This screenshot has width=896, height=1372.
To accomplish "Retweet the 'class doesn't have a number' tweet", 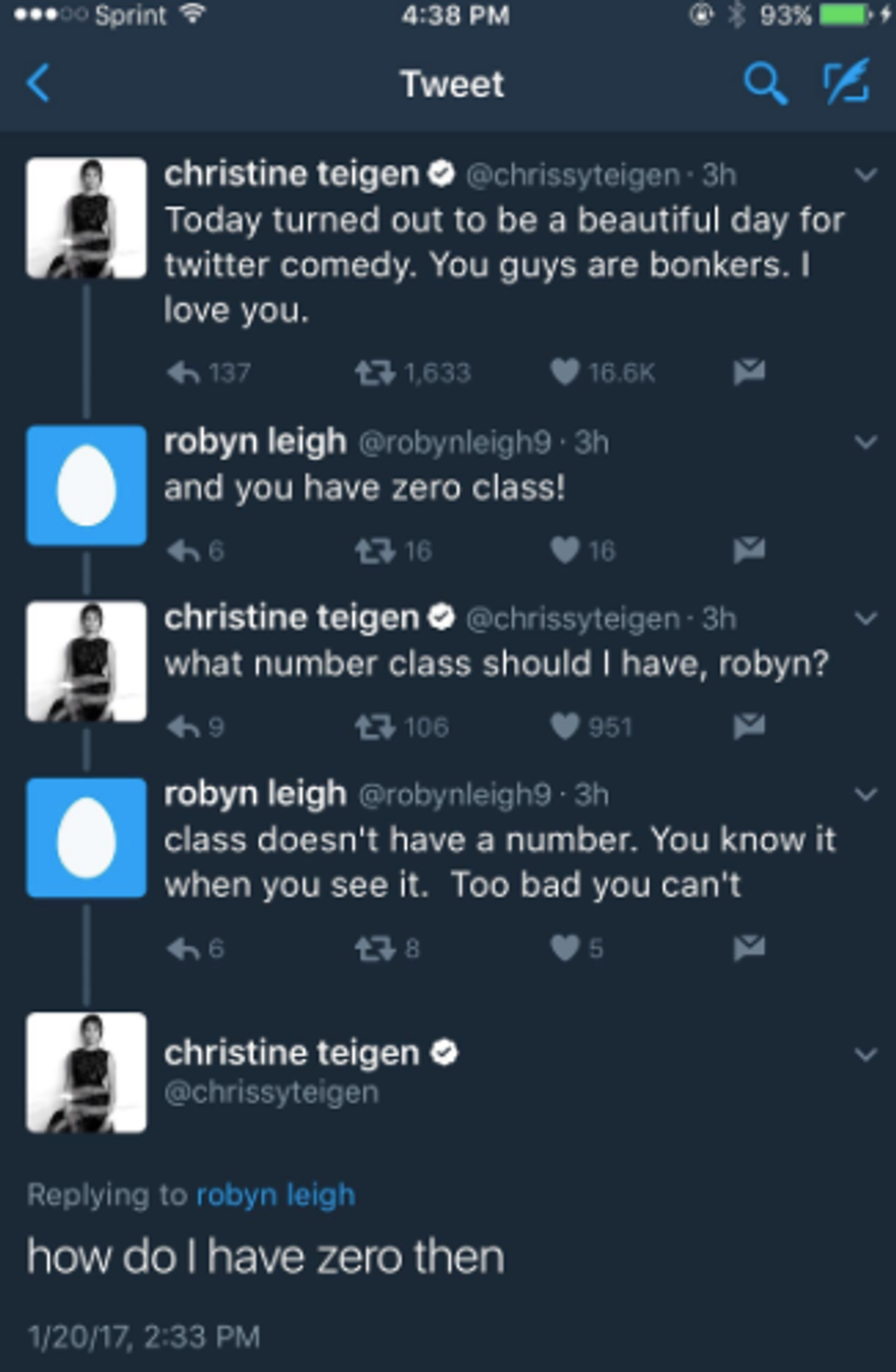I will click(x=374, y=948).
